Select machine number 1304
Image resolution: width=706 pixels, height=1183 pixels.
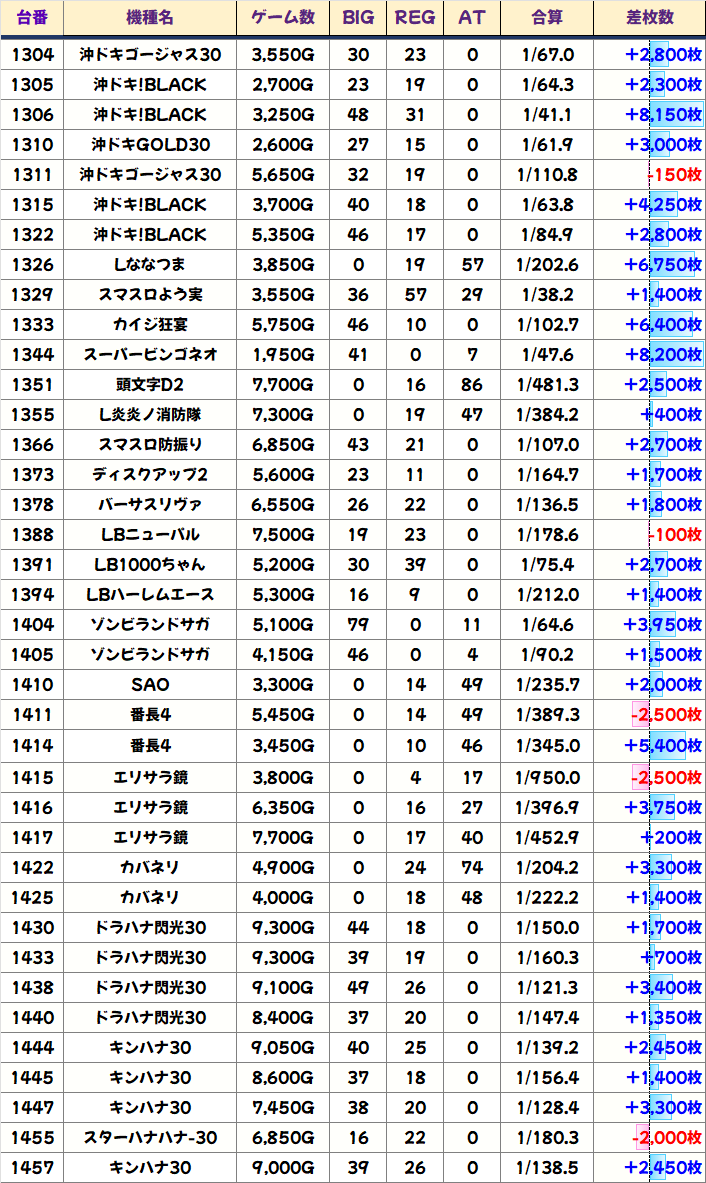(x=32, y=54)
